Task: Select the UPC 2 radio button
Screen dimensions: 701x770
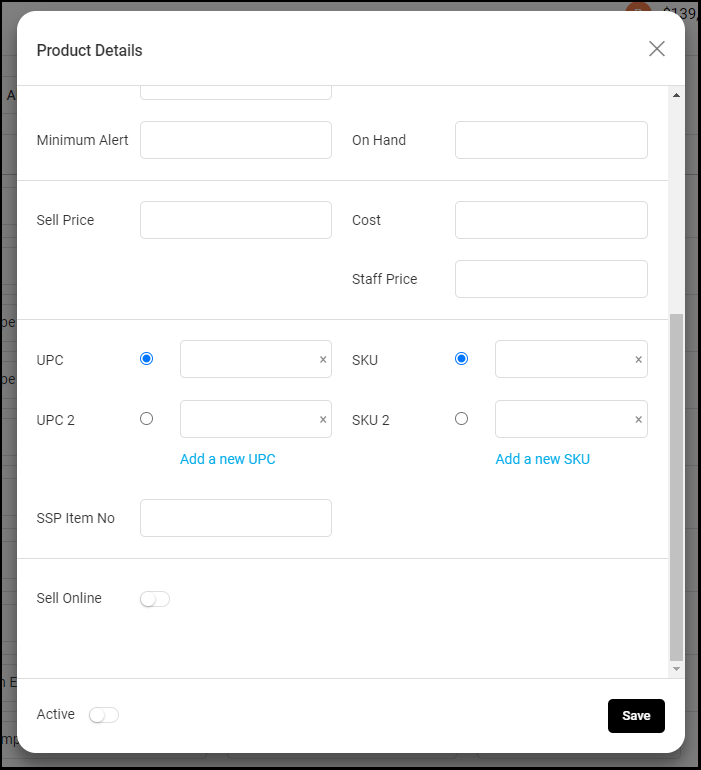Action: 146,419
